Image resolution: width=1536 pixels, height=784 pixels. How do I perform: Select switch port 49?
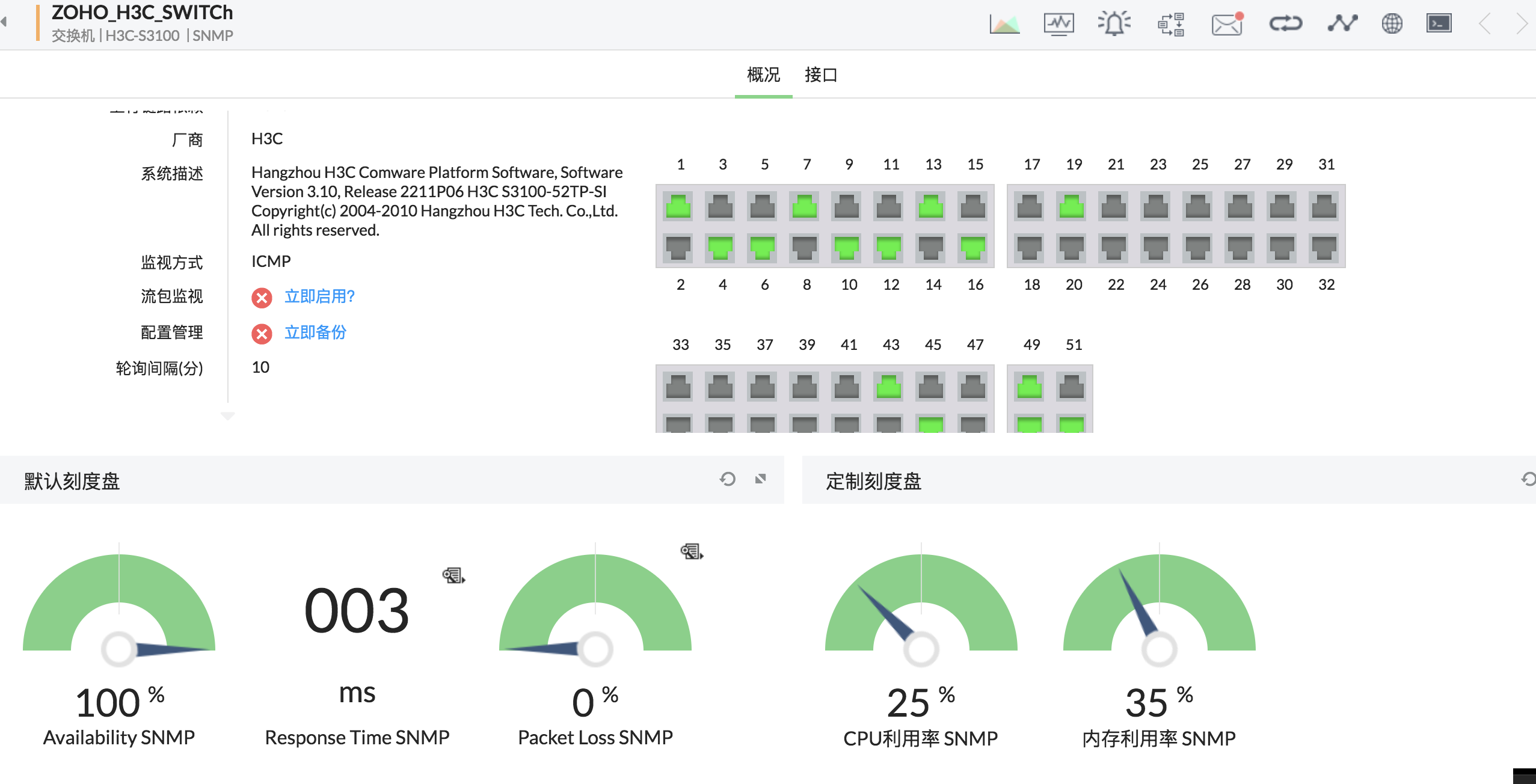[1030, 387]
